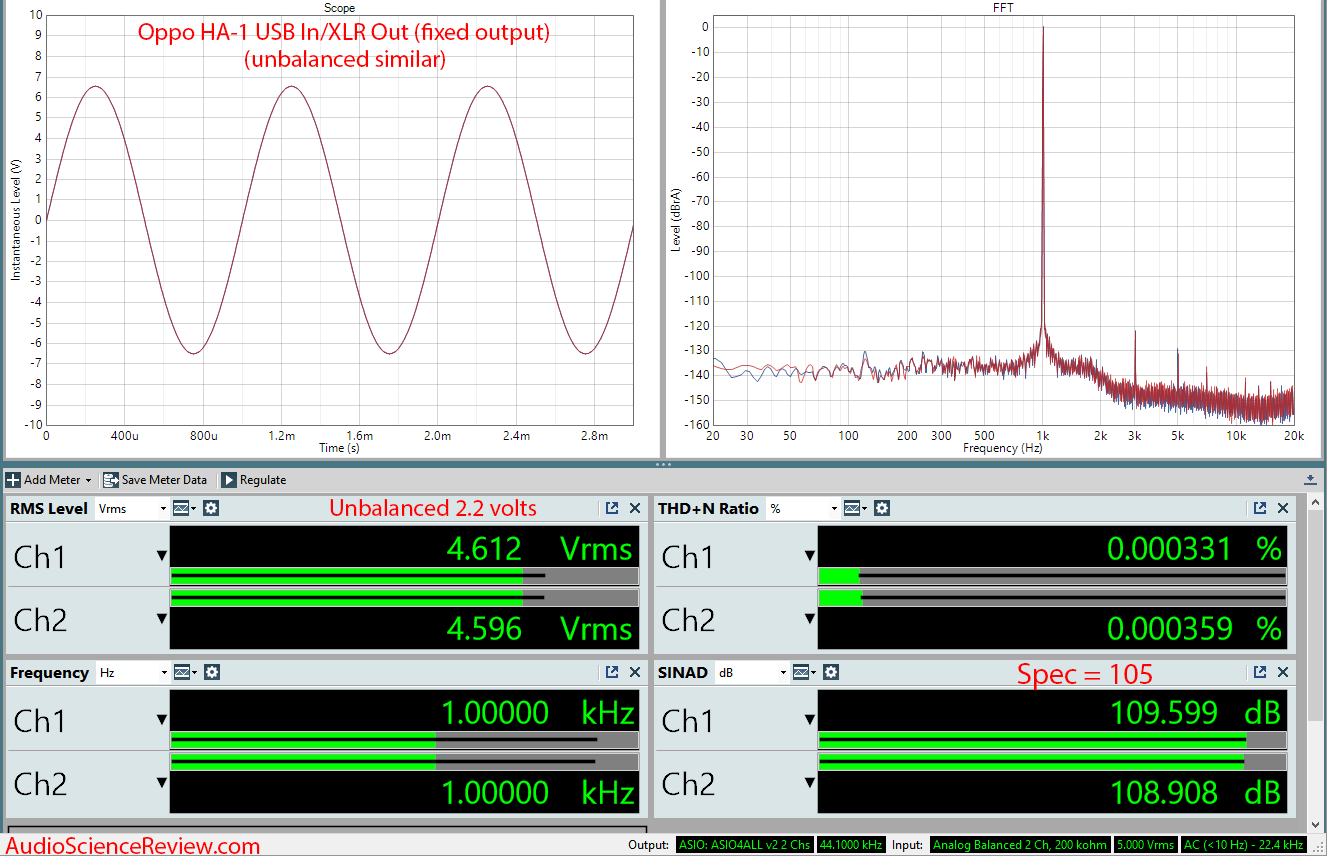The width and height of the screenshot is (1327, 856).
Task: Click the THD+N Ch1 0.000331 % reading
Action: click(1195, 548)
